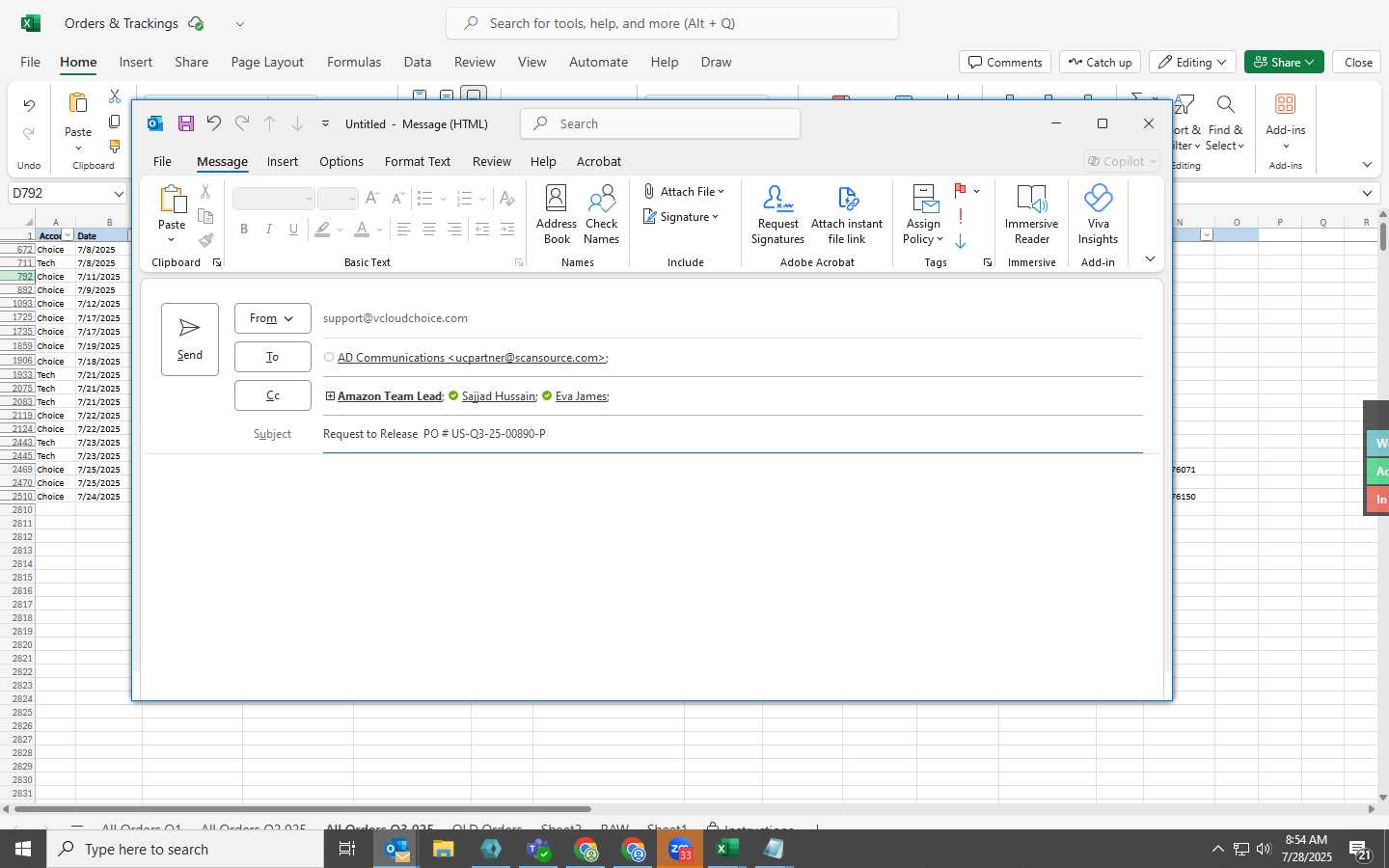The image size is (1389, 868).
Task: Click Excel Share button
Action: (1284, 62)
